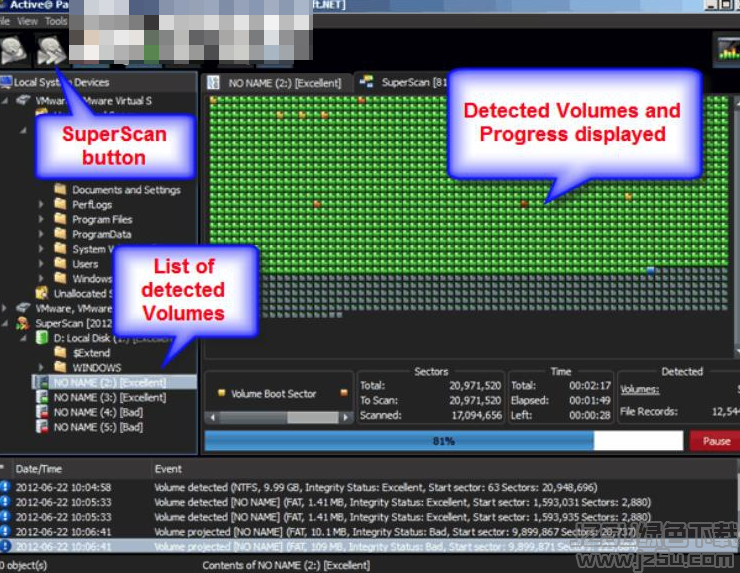Click the legend horizontal scrollbar thumb
The height and width of the screenshot is (573, 740).
coord(312,417)
